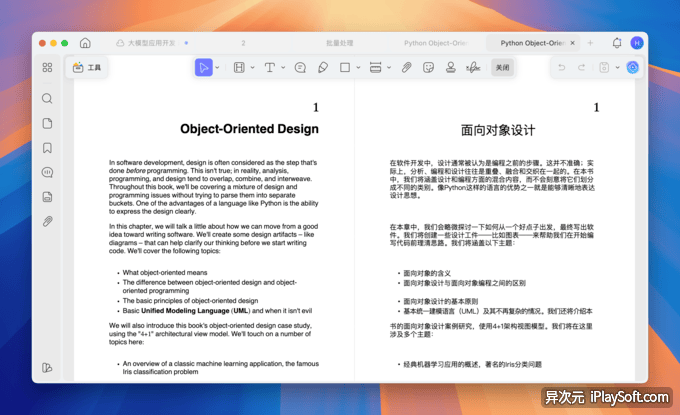Screen dimensions: 680x415
Task: Select the pencil drawing tool
Action: point(323,67)
